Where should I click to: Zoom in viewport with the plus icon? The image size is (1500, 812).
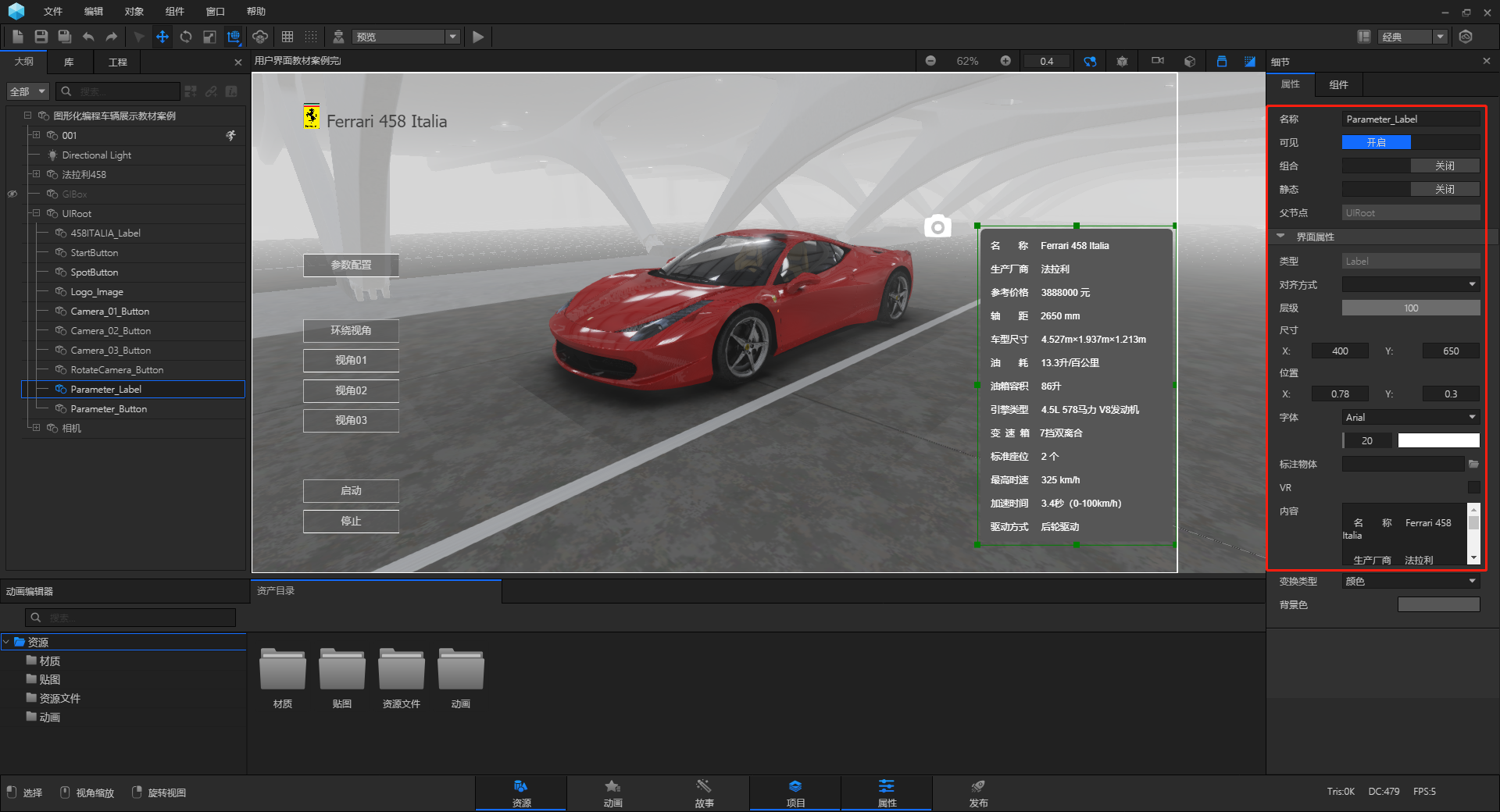pos(1005,61)
